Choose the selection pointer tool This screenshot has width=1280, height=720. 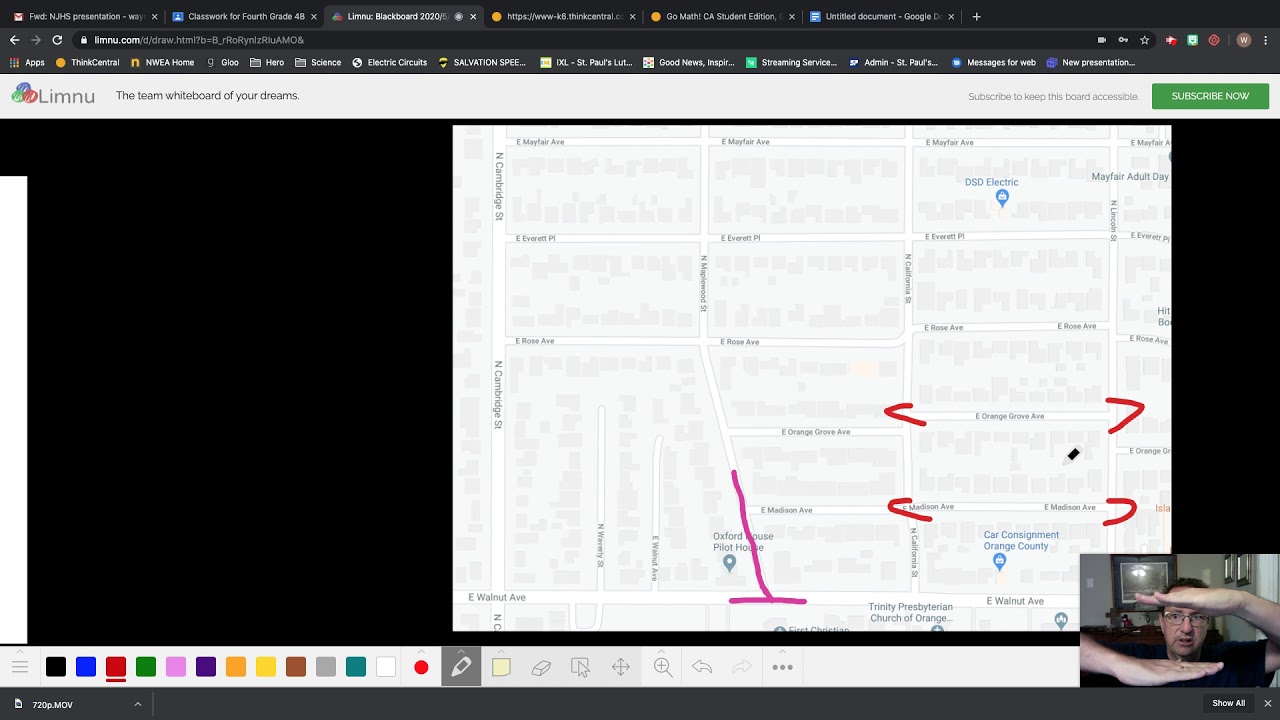pos(580,667)
